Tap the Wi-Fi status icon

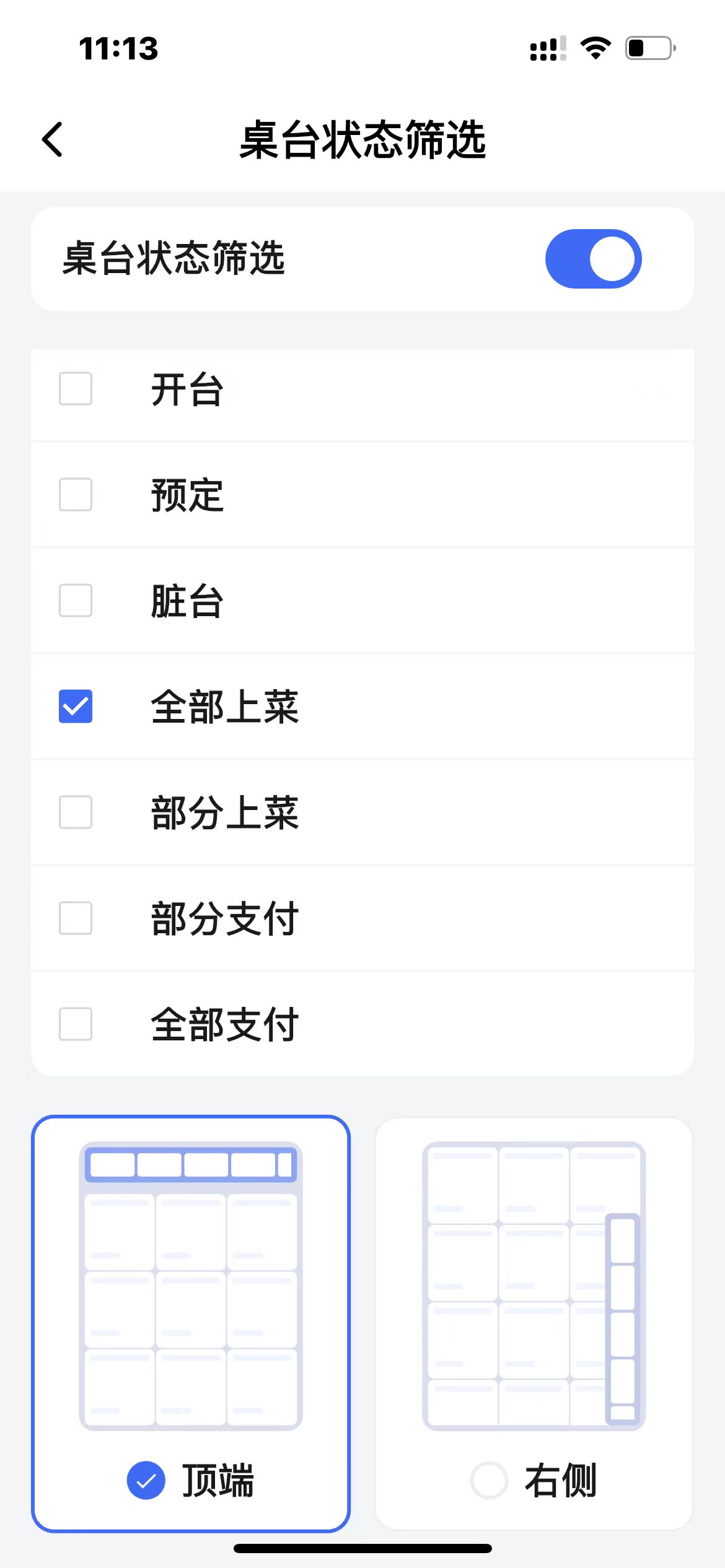[x=595, y=48]
